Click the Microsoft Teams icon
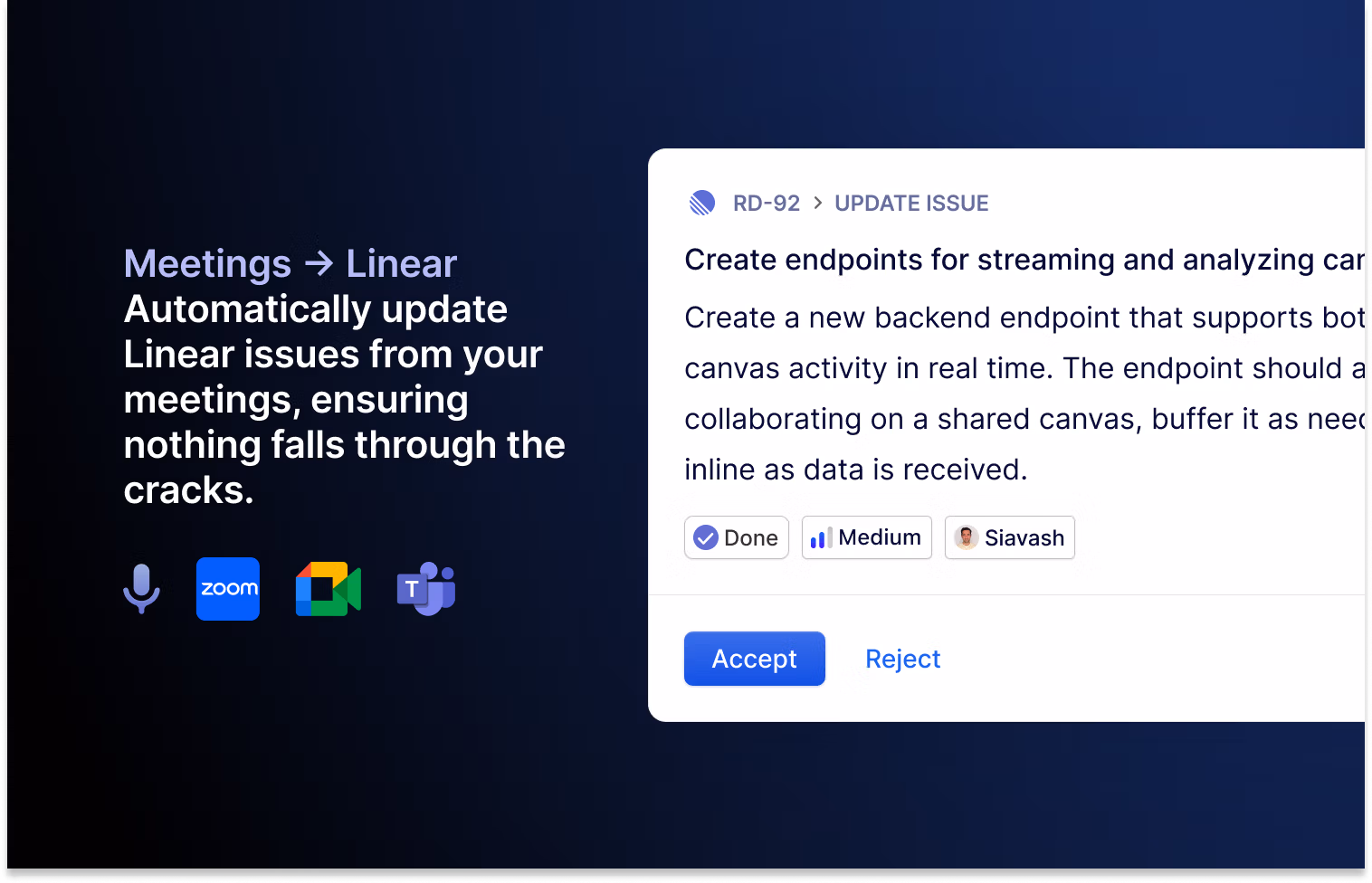Screen dimensions: 1372x883 (x=426, y=589)
